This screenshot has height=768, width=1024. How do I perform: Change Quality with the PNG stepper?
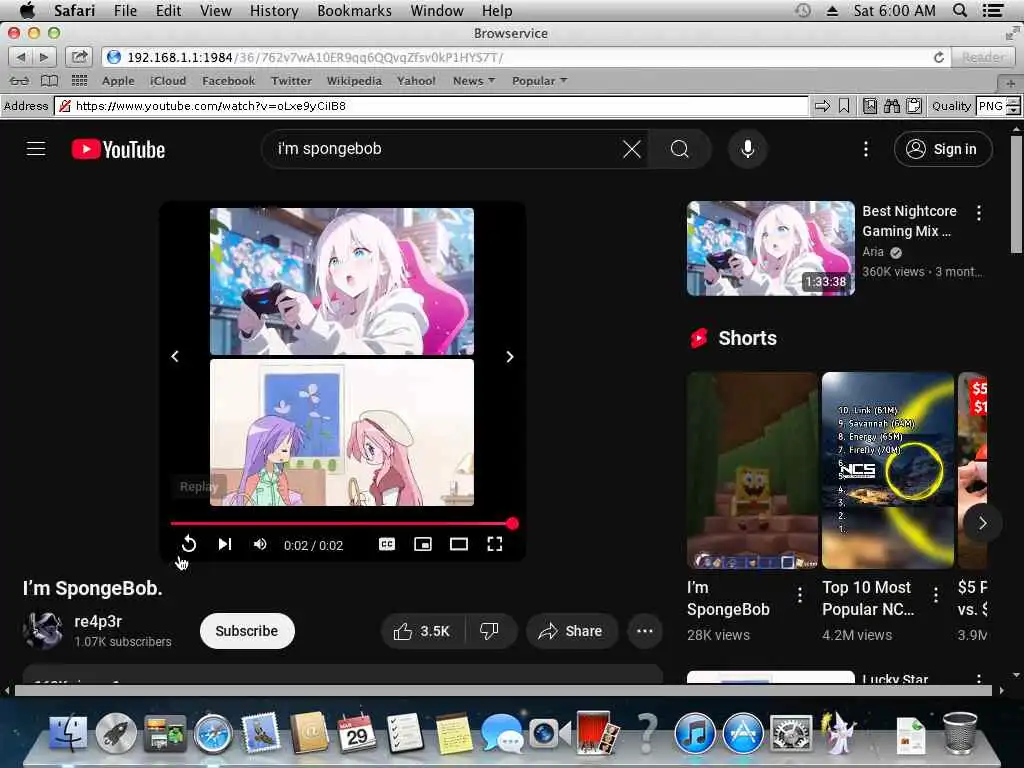click(1013, 106)
